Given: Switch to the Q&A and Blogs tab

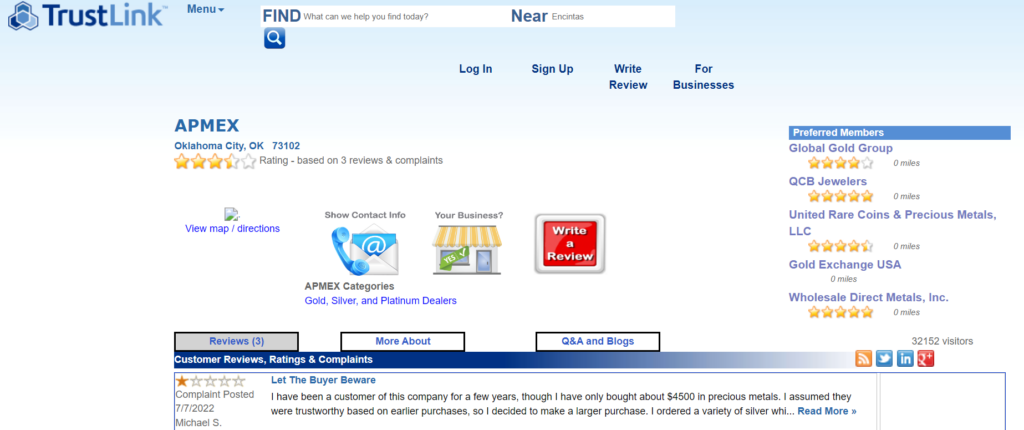Looking at the screenshot, I should tap(598, 341).
